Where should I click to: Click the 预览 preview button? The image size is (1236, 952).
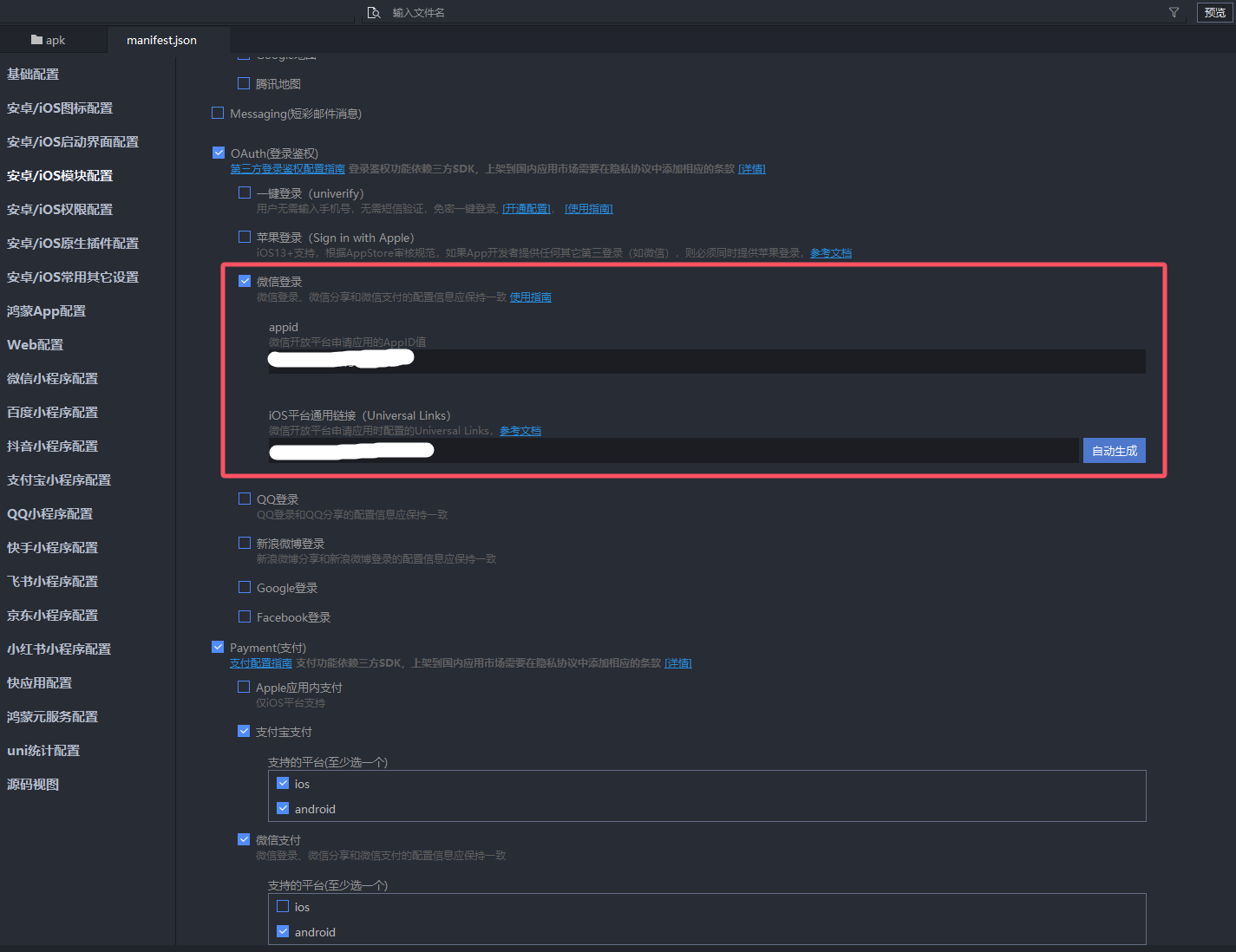click(x=1214, y=13)
